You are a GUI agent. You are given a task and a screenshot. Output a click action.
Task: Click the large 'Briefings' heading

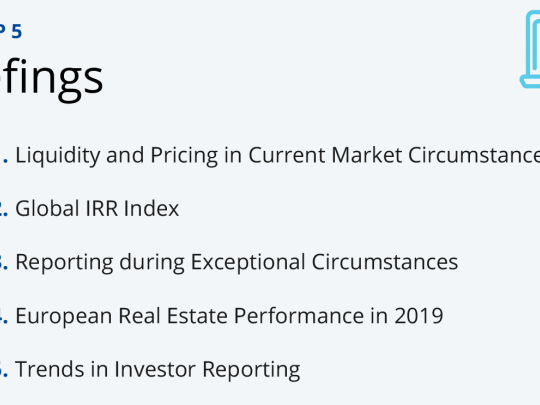point(52,78)
